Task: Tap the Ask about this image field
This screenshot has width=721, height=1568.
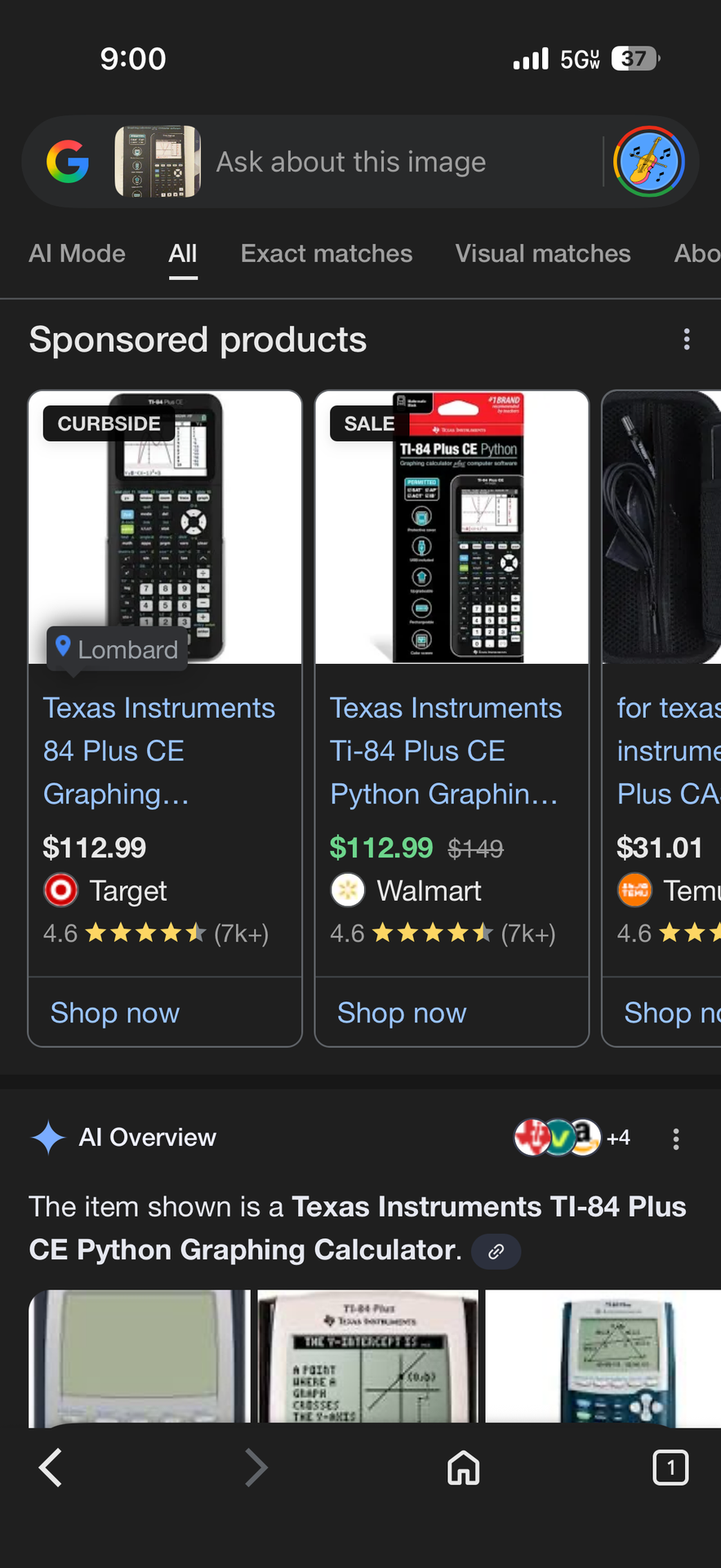Action: [x=351, y=162]
